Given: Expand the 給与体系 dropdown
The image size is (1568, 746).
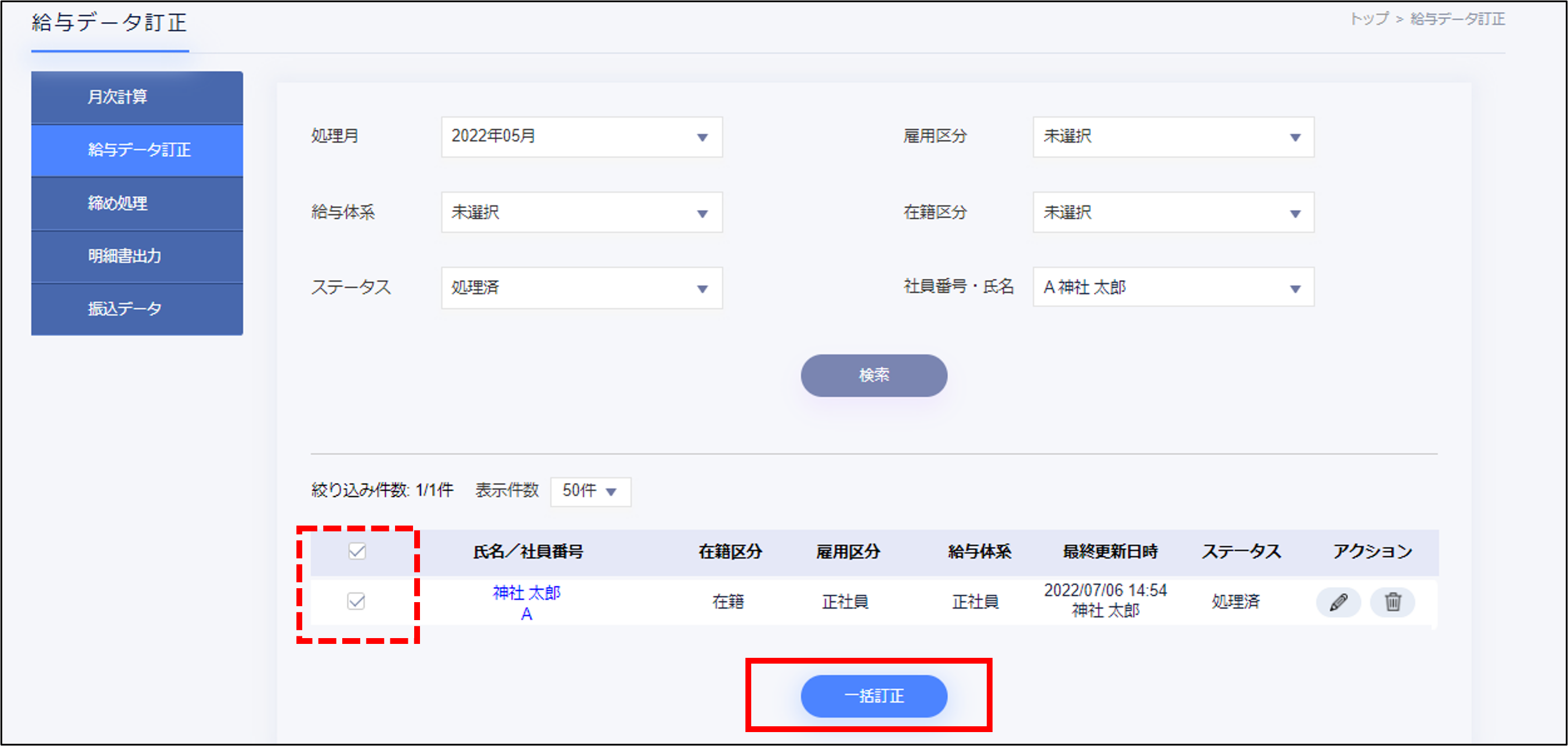Looking at the screenshot, I should pos(581,212).
